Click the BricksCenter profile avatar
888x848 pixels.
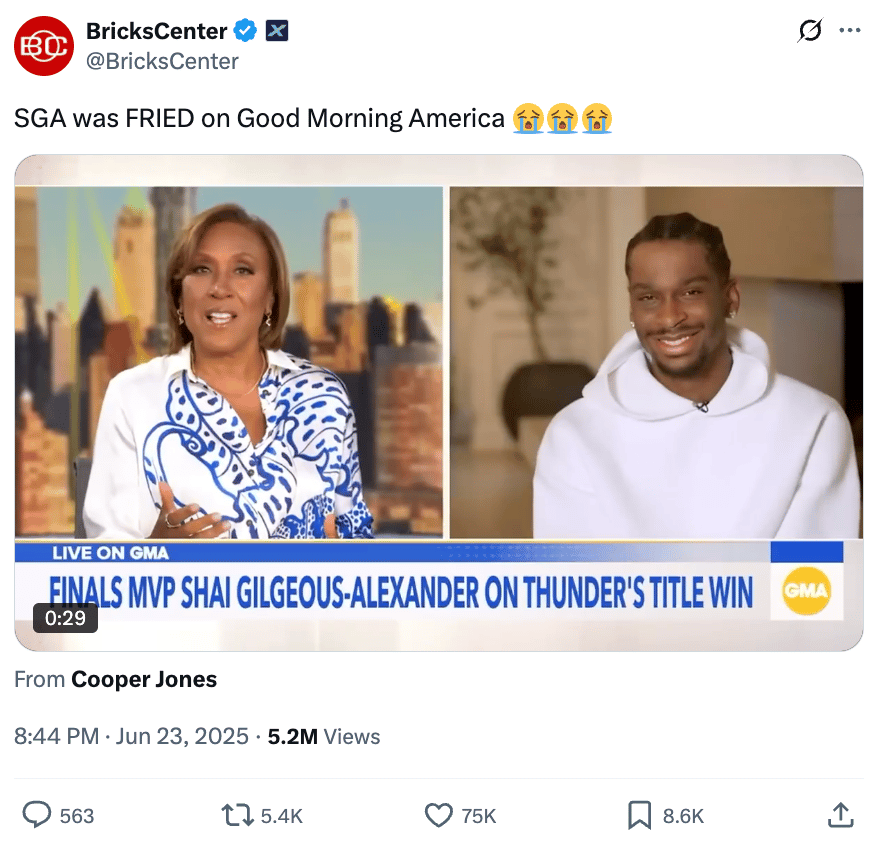click(x=44, y=46)
